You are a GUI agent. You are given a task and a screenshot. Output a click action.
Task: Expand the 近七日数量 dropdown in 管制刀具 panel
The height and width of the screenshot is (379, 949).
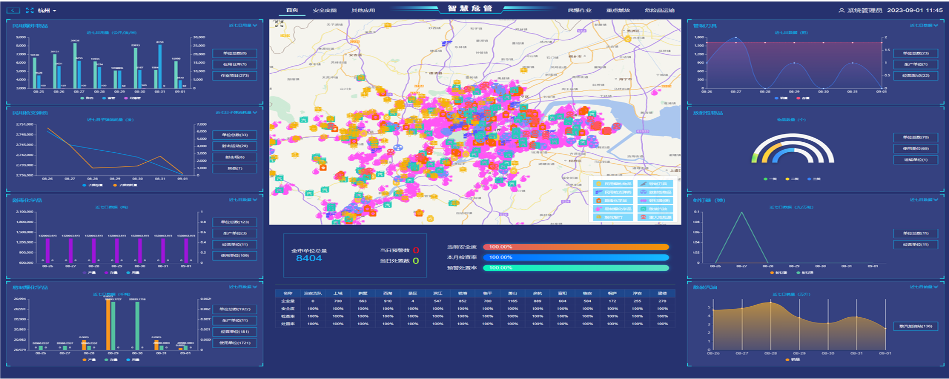click(924, 25)
